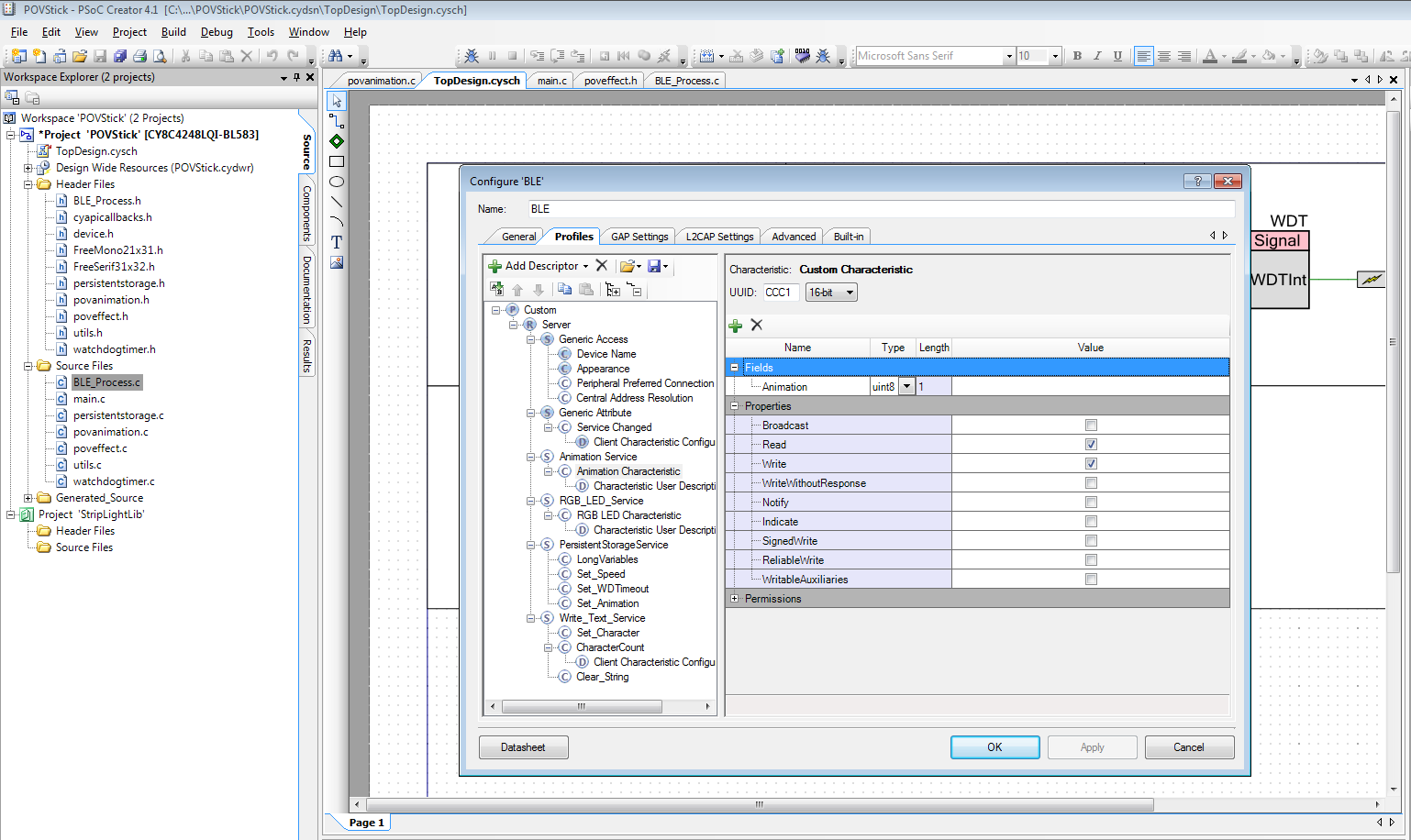Viewport: 1411px width, 840px height.
Task: Open the main.c editor tab
Action: click(x=551, y=81)
